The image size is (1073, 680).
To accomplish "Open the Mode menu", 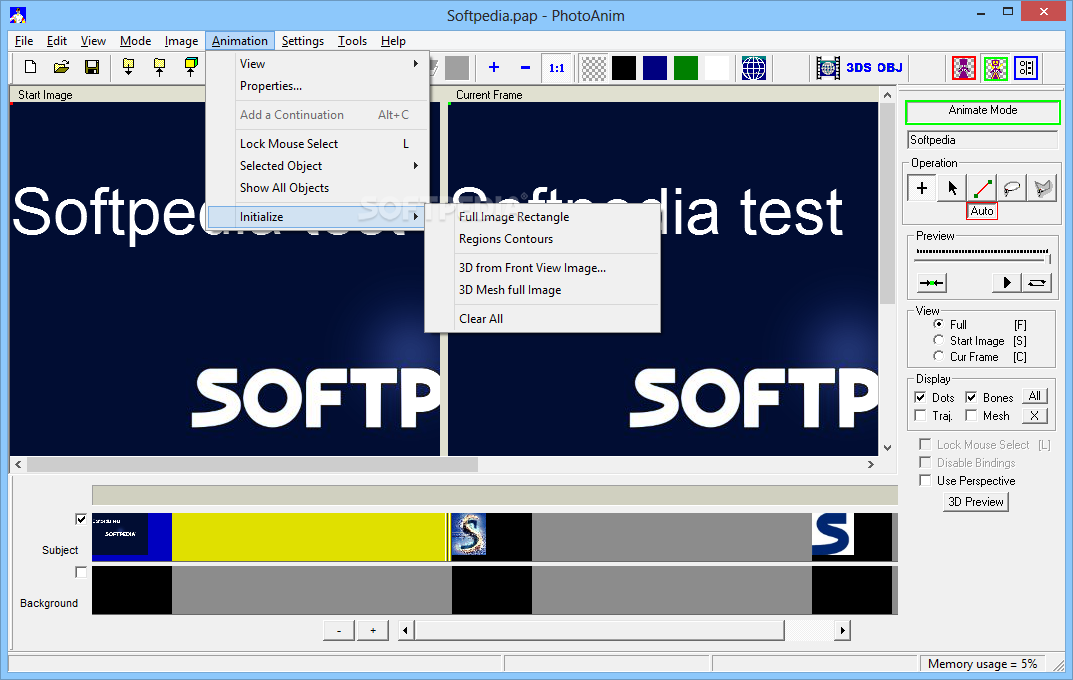I will 135,41.
